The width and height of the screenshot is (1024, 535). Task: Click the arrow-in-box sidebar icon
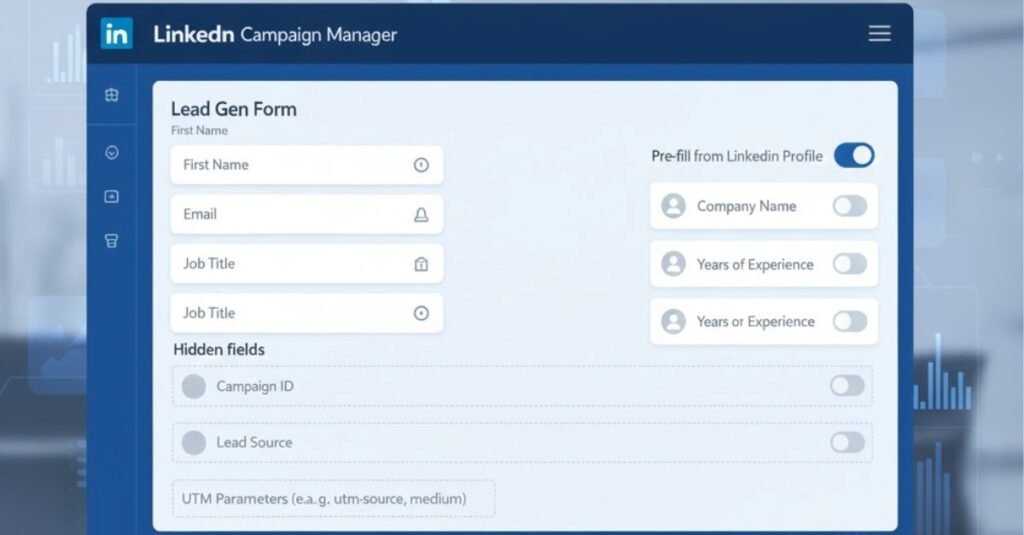coord(112,197)
